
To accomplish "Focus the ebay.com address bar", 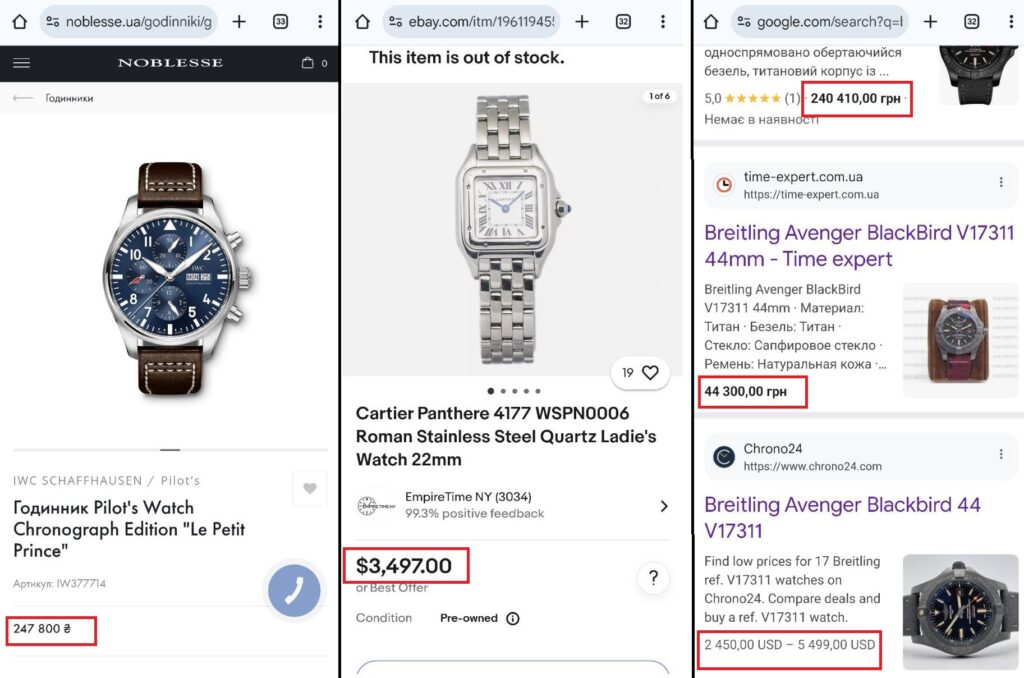I will pyautogui.click(x=472, y=21).
